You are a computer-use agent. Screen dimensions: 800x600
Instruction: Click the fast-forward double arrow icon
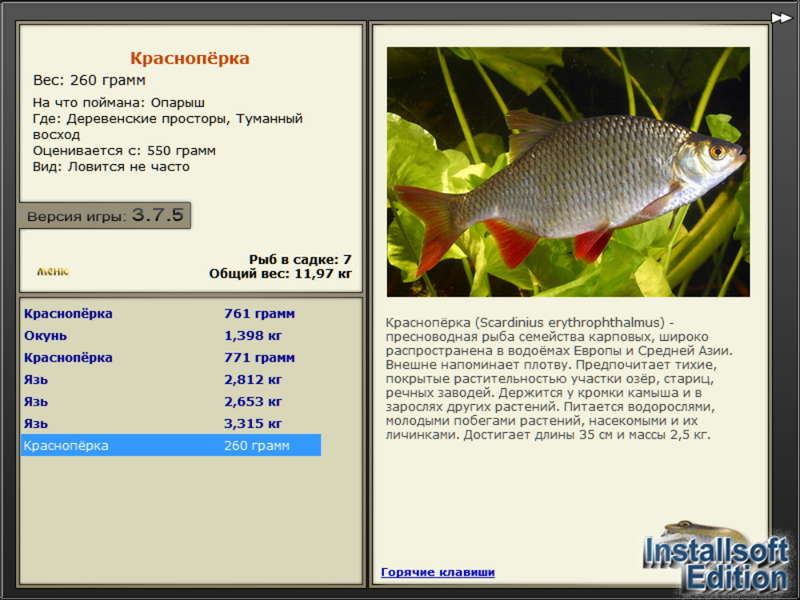(x=781, y=18)
